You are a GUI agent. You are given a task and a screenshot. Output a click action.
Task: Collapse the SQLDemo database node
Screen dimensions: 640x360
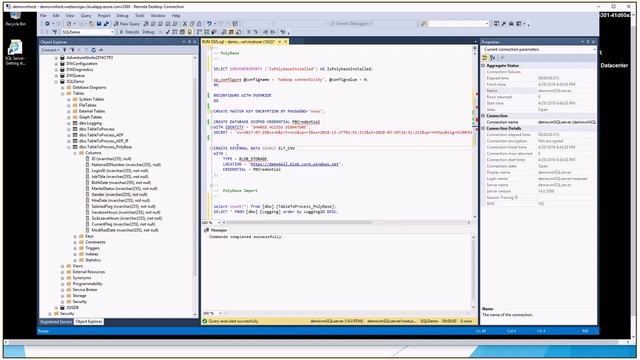tap(56, 82)
